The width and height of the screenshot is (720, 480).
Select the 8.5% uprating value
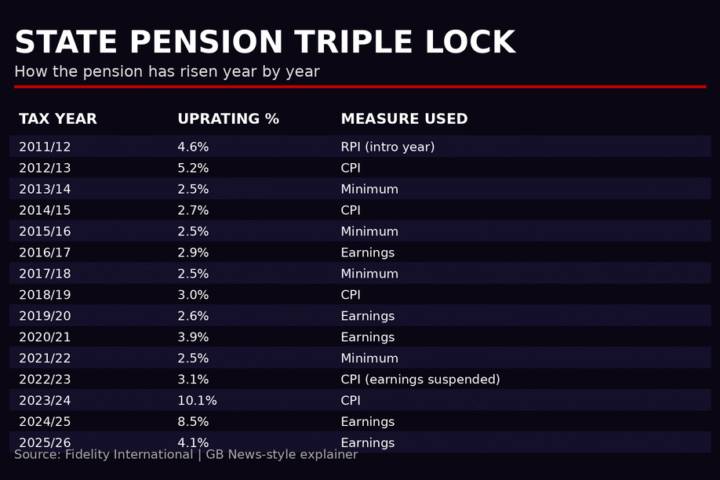point(193,422)
